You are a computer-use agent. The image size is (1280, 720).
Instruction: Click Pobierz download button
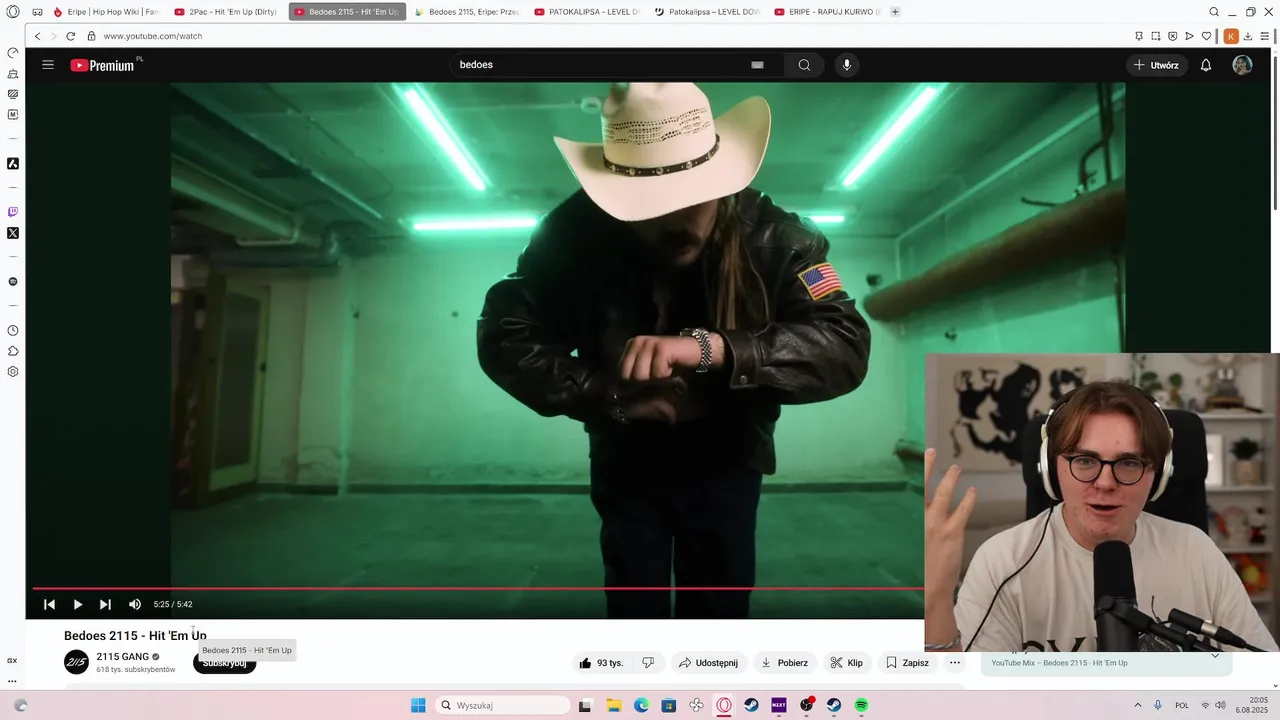tap(784, 663)
